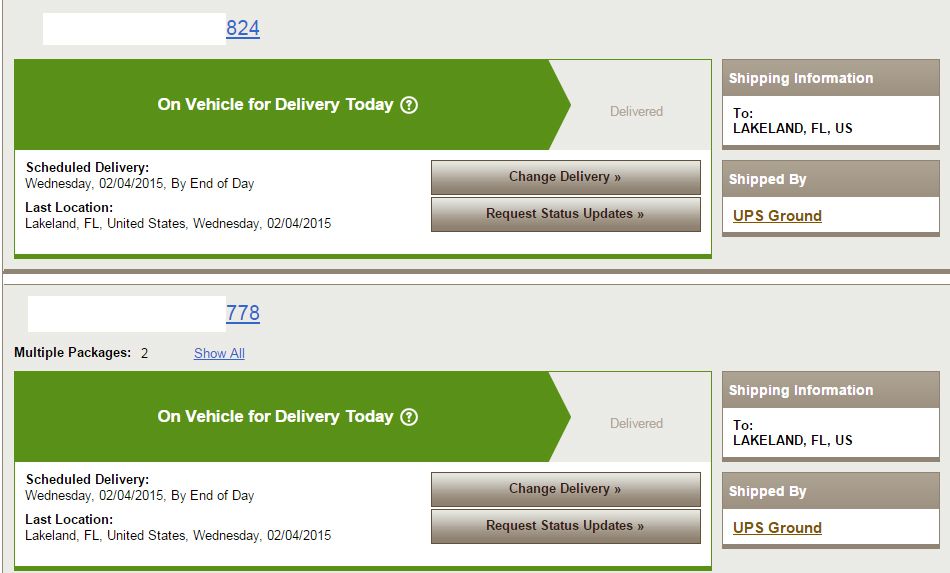
Task: Open tracking number ending in 778
Action: [243, 313]
